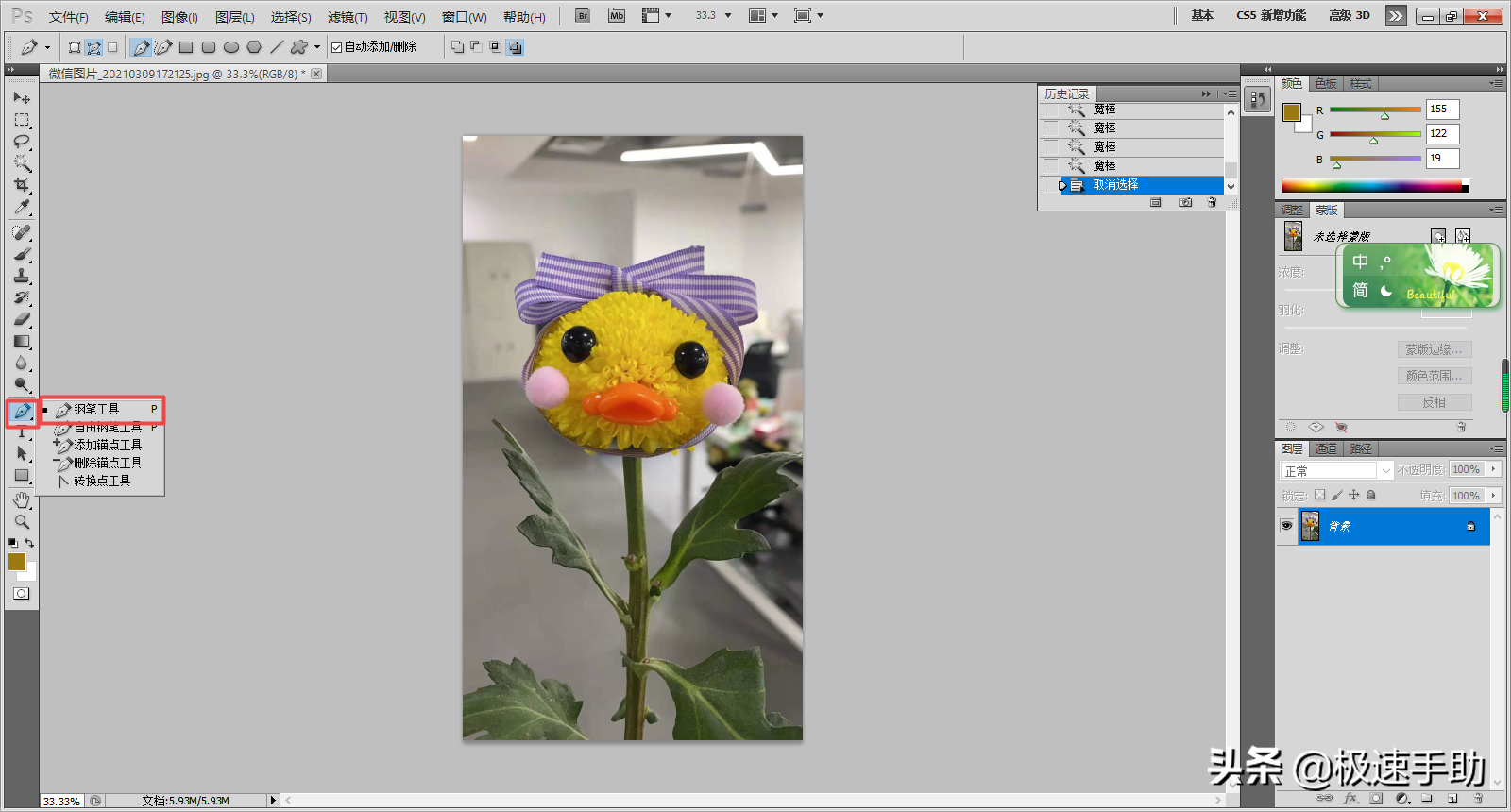Toggle lock image pixels brush icon
This screenshot has width=1511, height=812.
(1336, 495)
